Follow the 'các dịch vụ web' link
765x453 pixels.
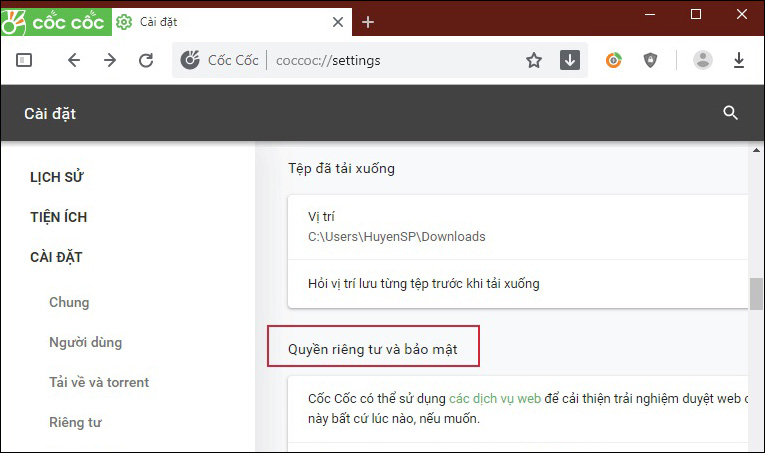click(x=495, y=398)
